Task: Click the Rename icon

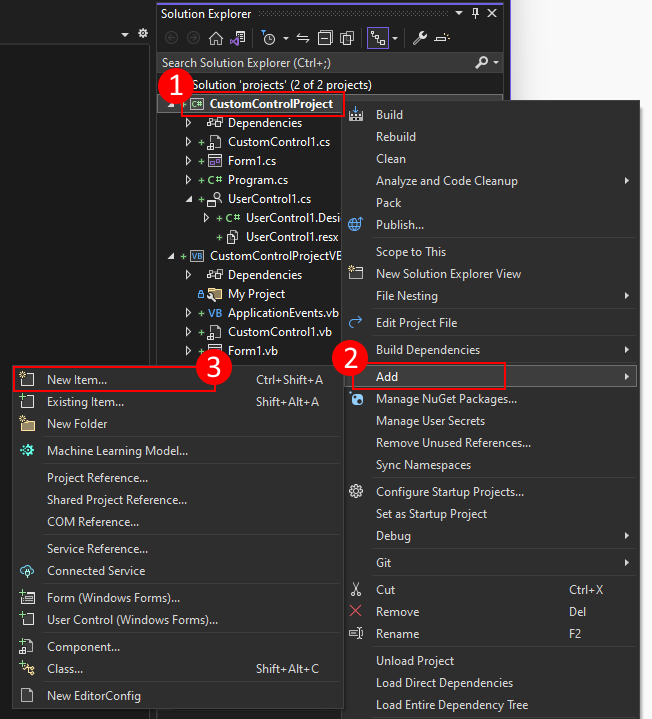Action: [x=356, y=633]
